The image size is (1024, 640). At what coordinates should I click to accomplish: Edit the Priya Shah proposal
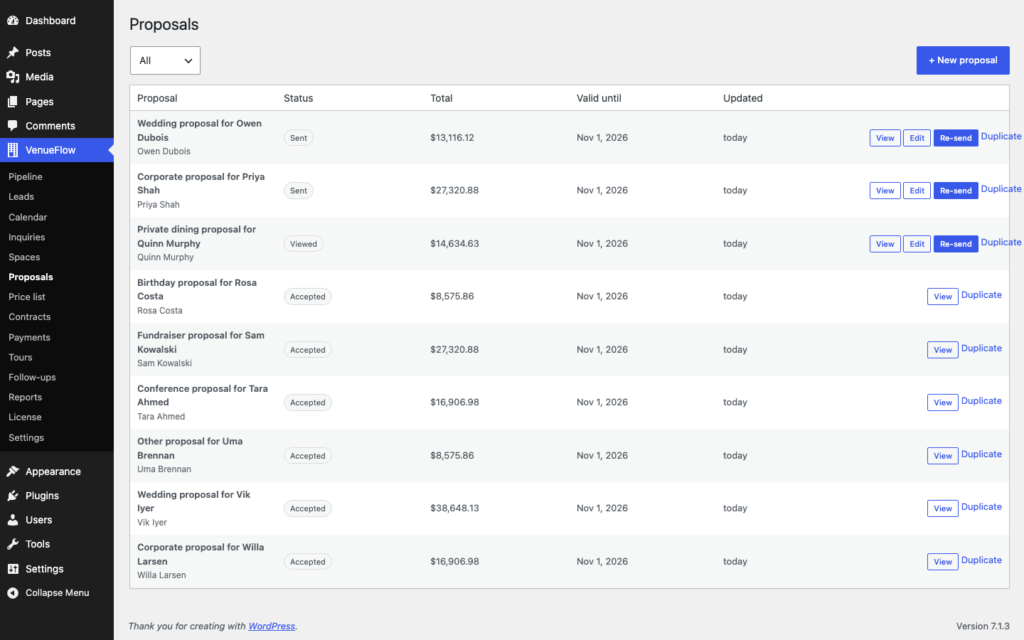(x=917, y=191)
